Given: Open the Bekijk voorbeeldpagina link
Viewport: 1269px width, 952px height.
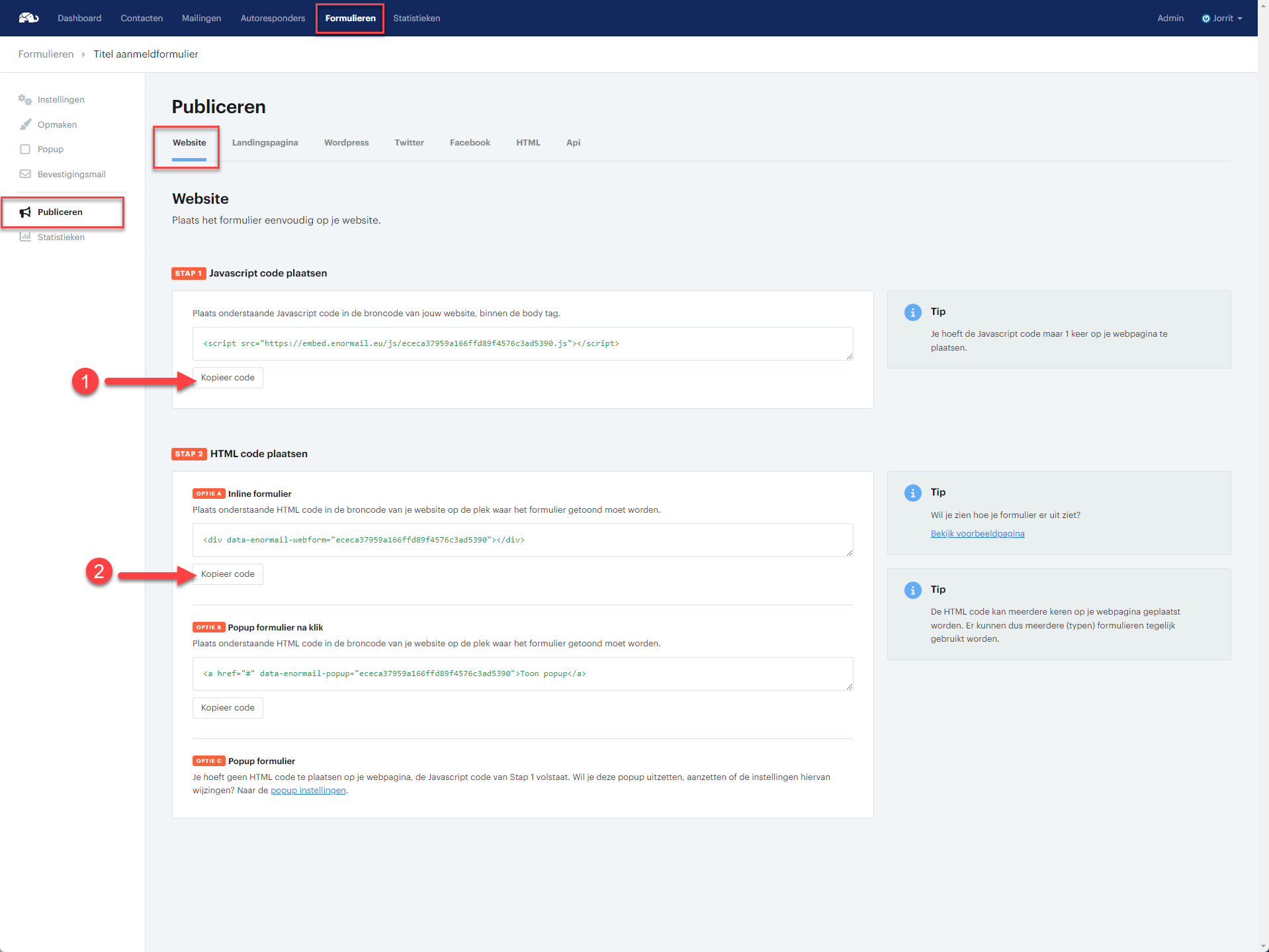Looking at the screenshot, I should 977,534.
